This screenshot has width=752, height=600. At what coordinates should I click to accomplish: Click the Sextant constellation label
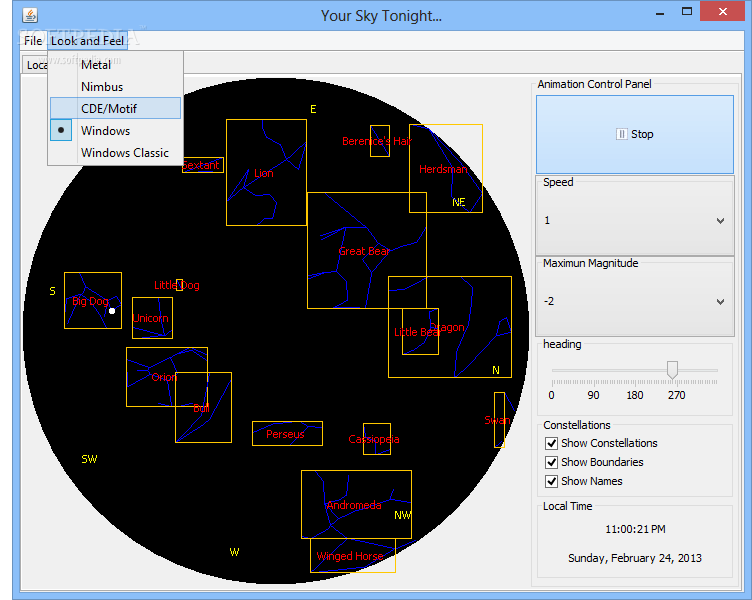click(201, 165)
